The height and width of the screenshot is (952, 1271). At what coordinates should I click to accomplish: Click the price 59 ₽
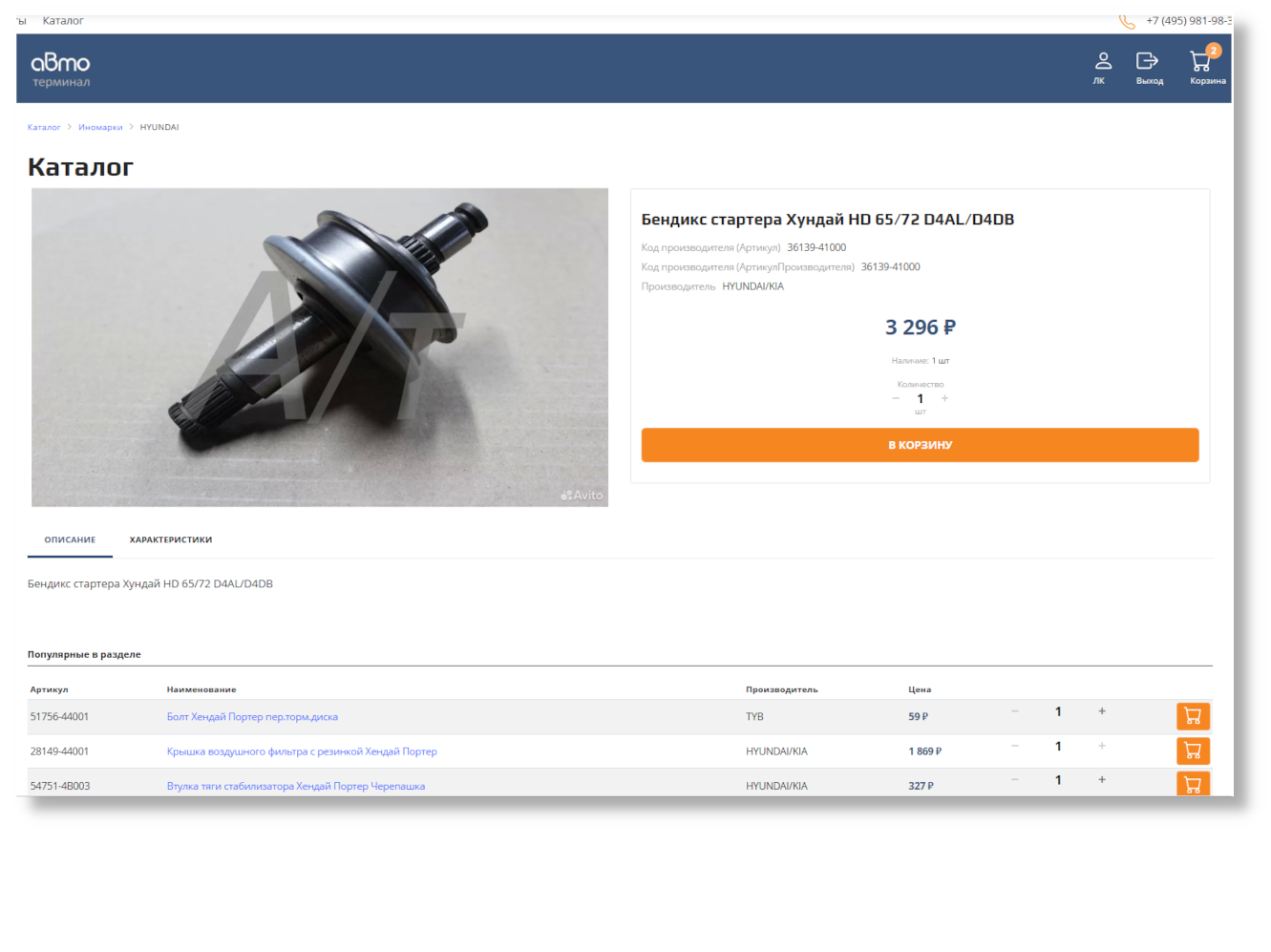click(918, 717)
